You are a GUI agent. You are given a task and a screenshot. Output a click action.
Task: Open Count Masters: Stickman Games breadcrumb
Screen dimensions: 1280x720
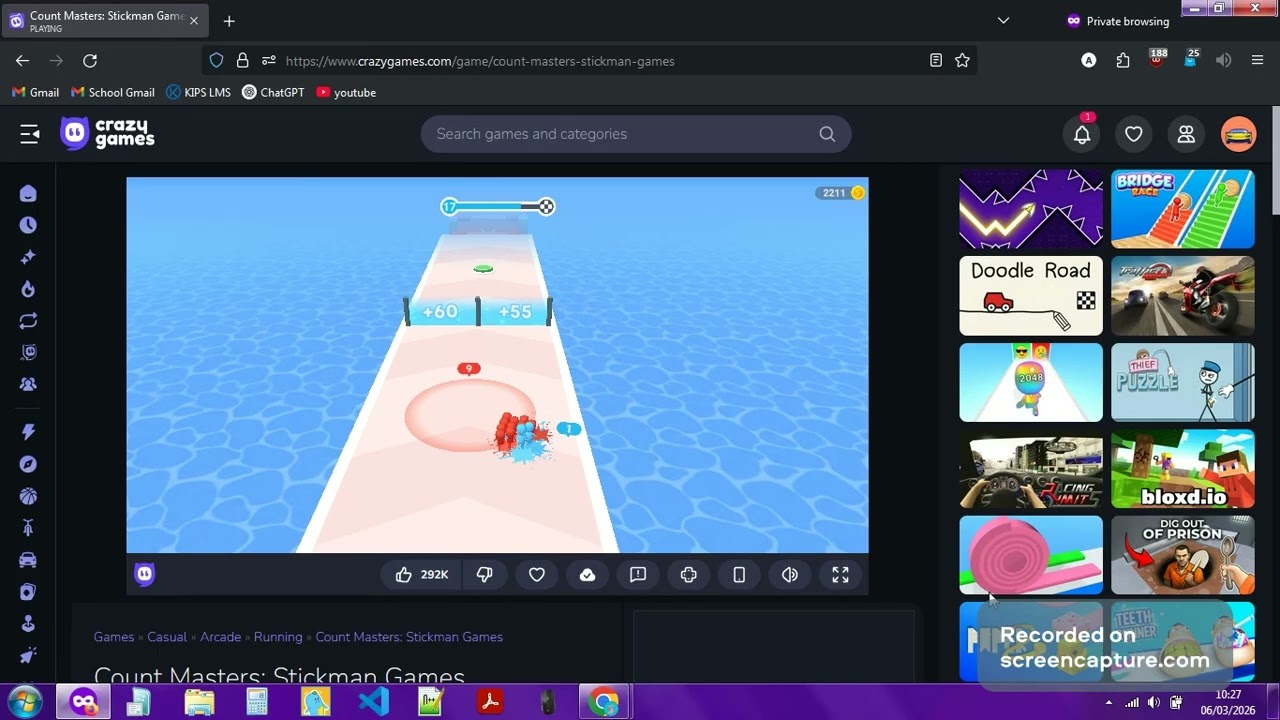click(409, 637)
